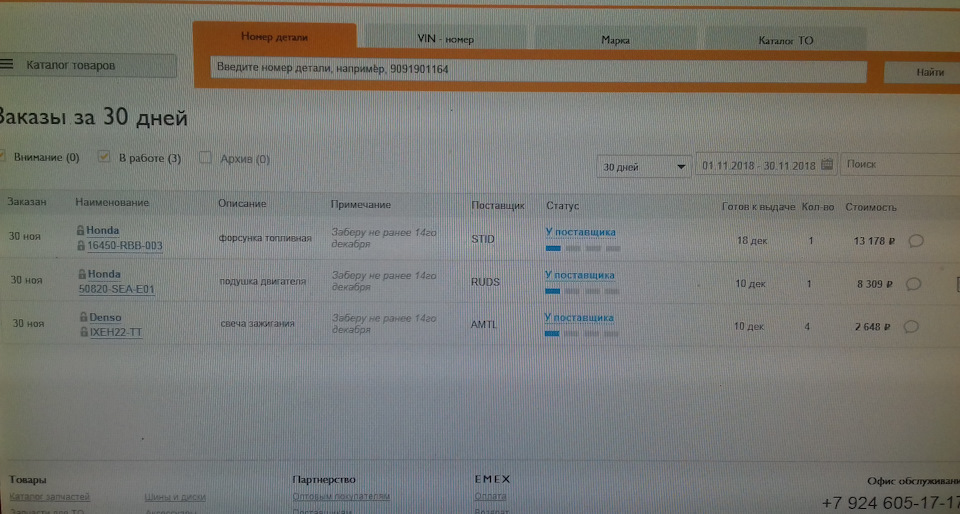Click progress bar under AMTL order status
Image resolution: width=960 pixels, height=514 pixels.
point(581,334)
